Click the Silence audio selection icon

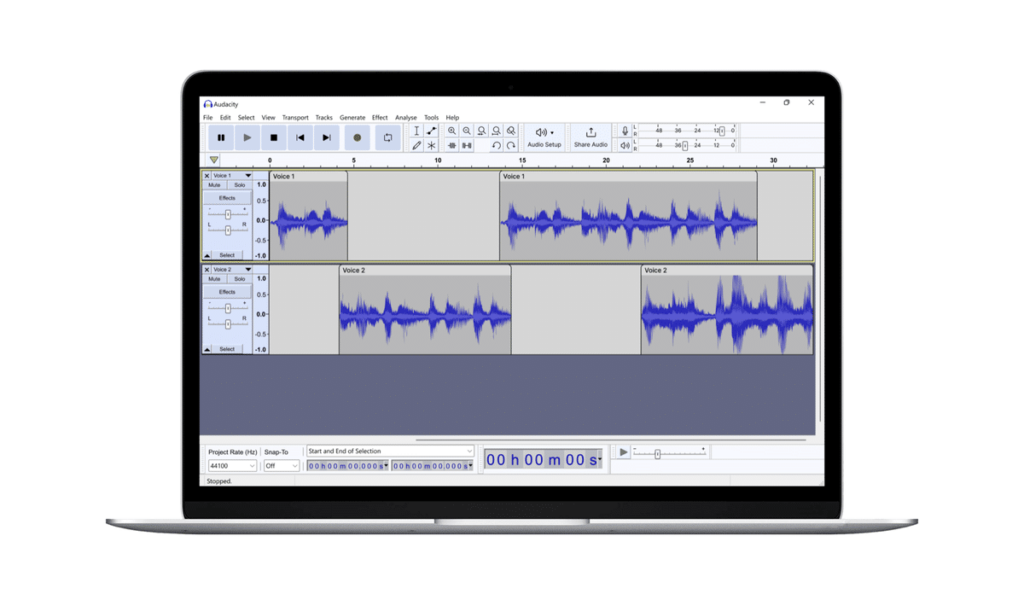[x=467, y=146]
